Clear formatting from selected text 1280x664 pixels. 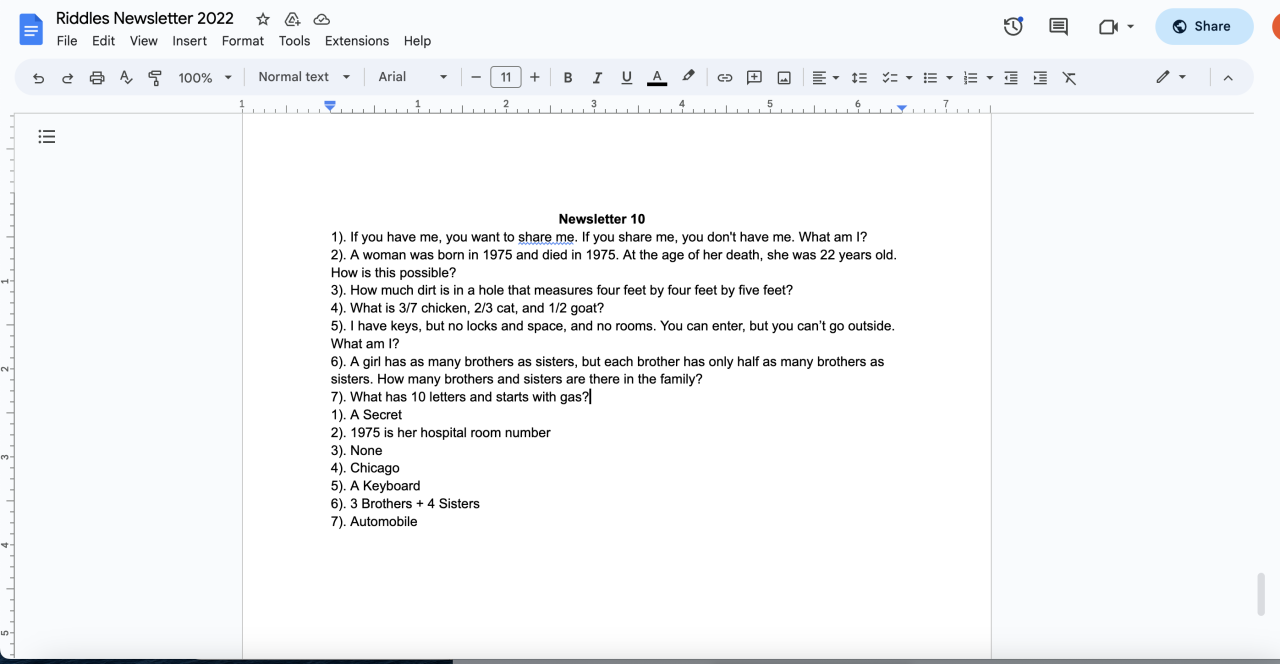coord(1069,77)
